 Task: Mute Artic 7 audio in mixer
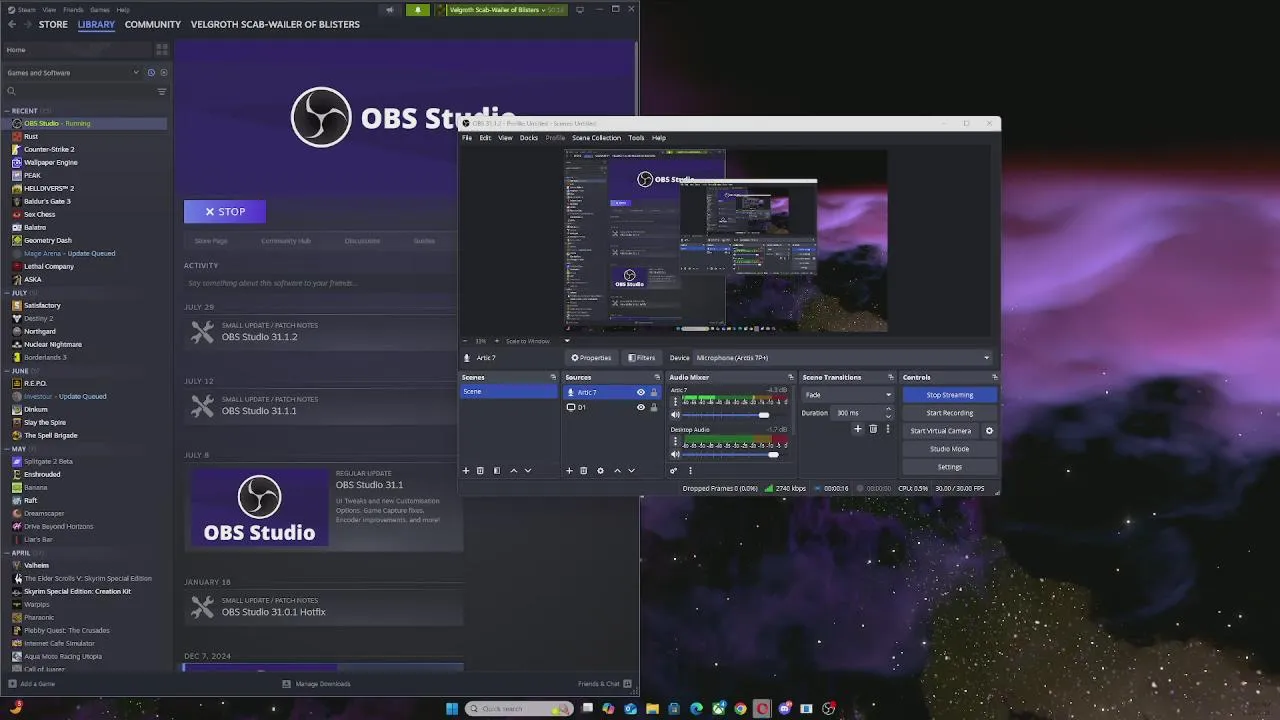coord(675,414)
